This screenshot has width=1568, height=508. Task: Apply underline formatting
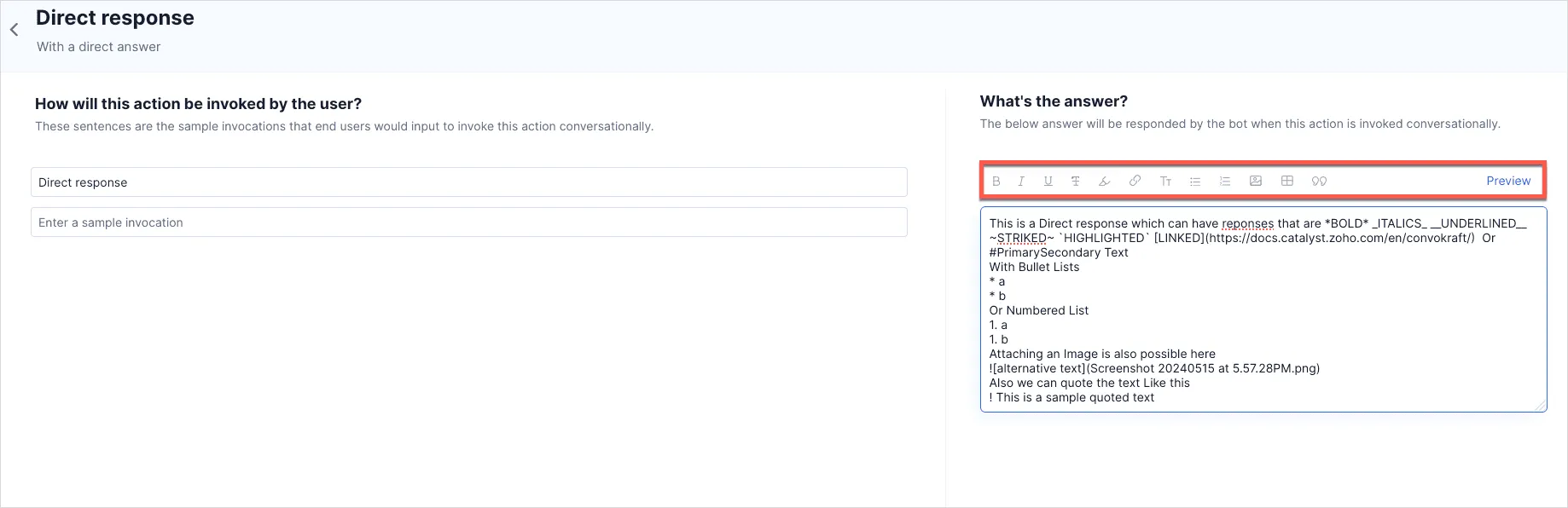point(1048,181)
